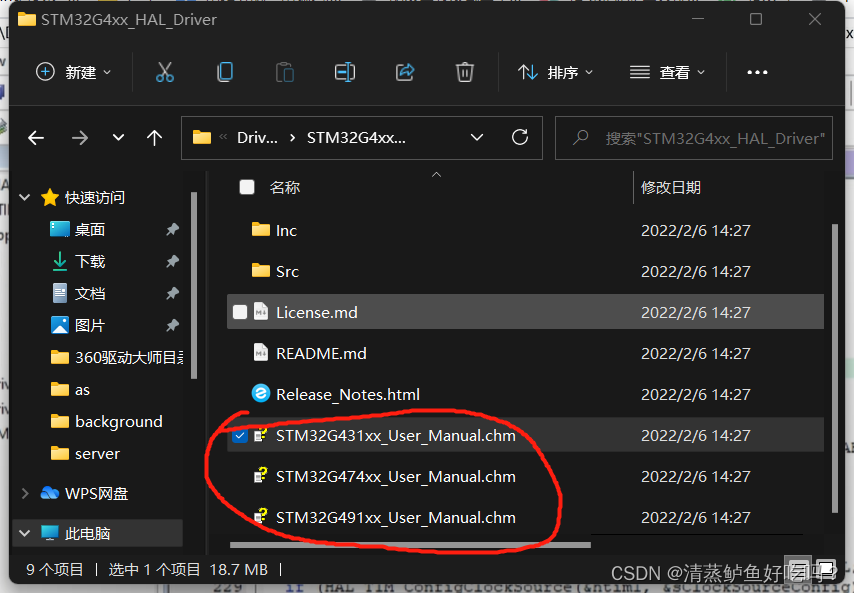Click the pin icon next to 下载
The image size is (854, 593).
tap(173, 261)
